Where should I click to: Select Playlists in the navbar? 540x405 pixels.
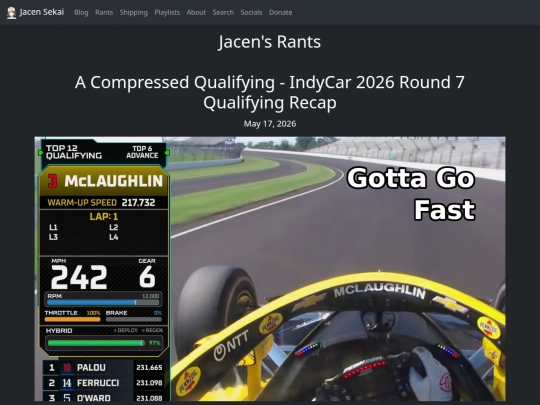click(167, 12)
